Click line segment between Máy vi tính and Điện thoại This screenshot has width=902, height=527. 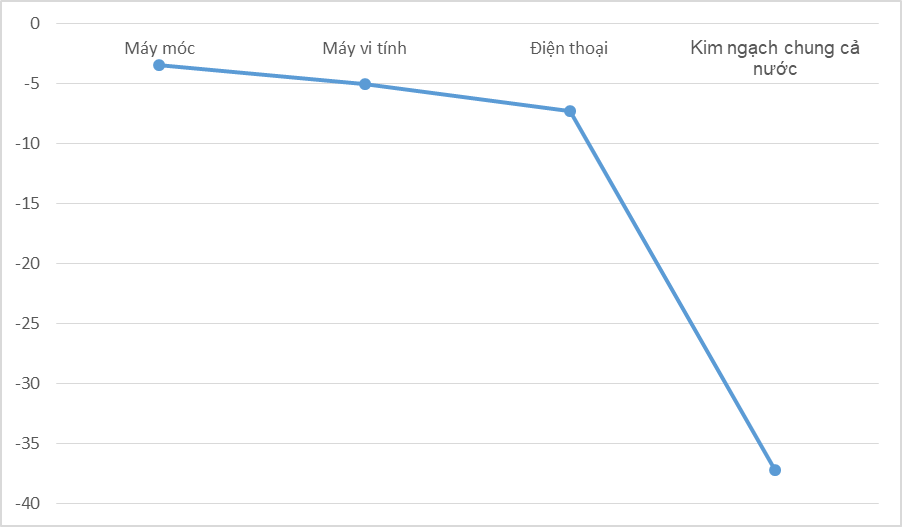(x=467, y=98)
